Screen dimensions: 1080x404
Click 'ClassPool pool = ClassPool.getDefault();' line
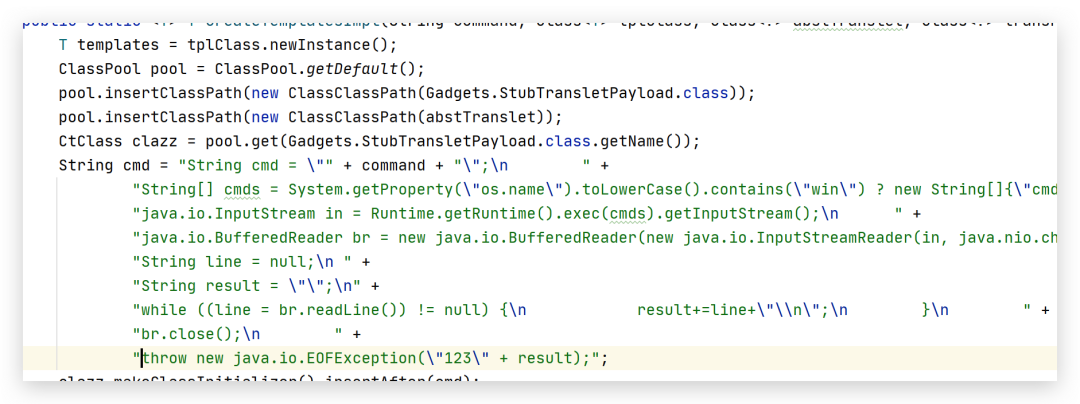point(242,70)
